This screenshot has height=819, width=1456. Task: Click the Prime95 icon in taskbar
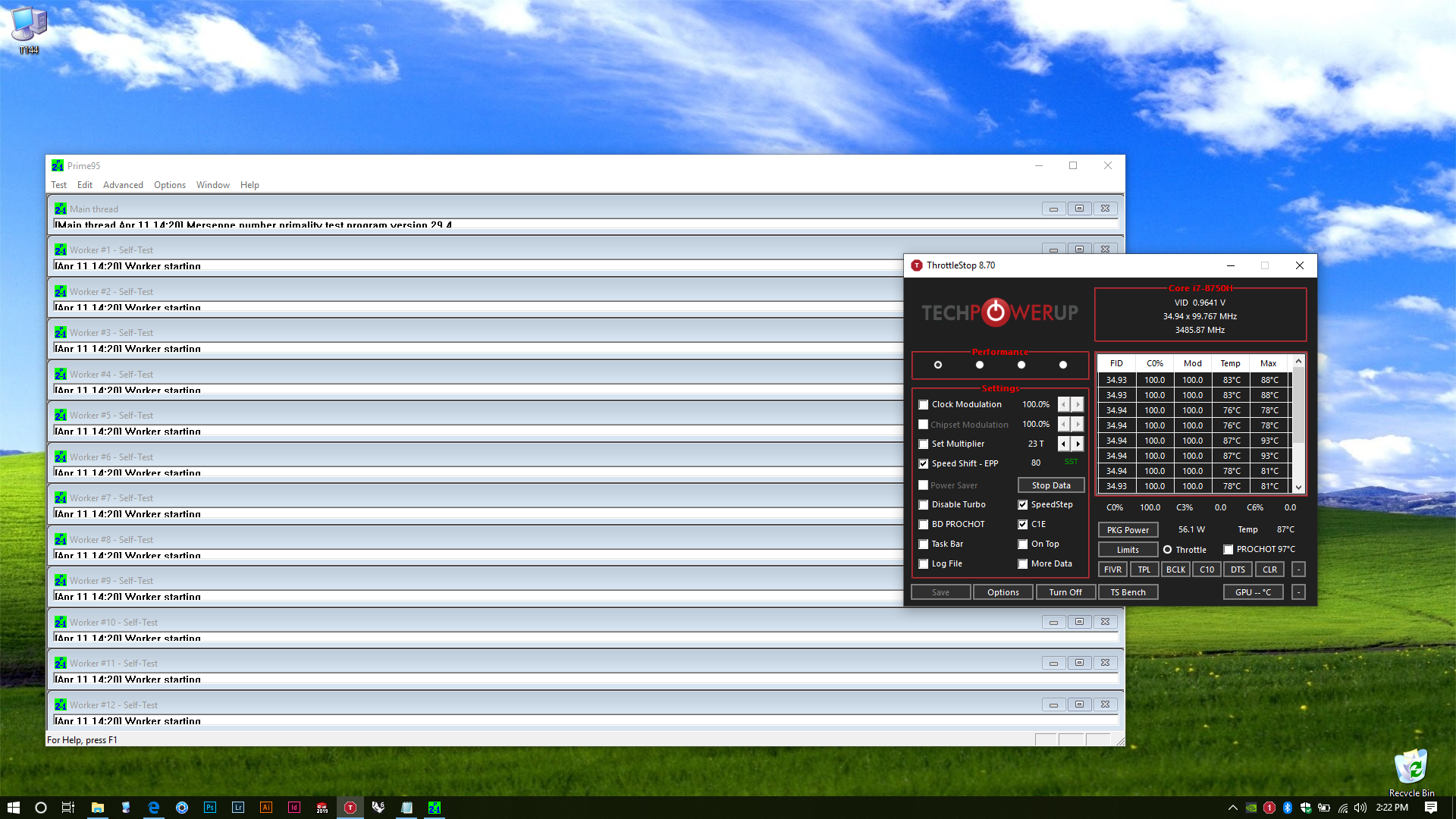coord(435,808)
